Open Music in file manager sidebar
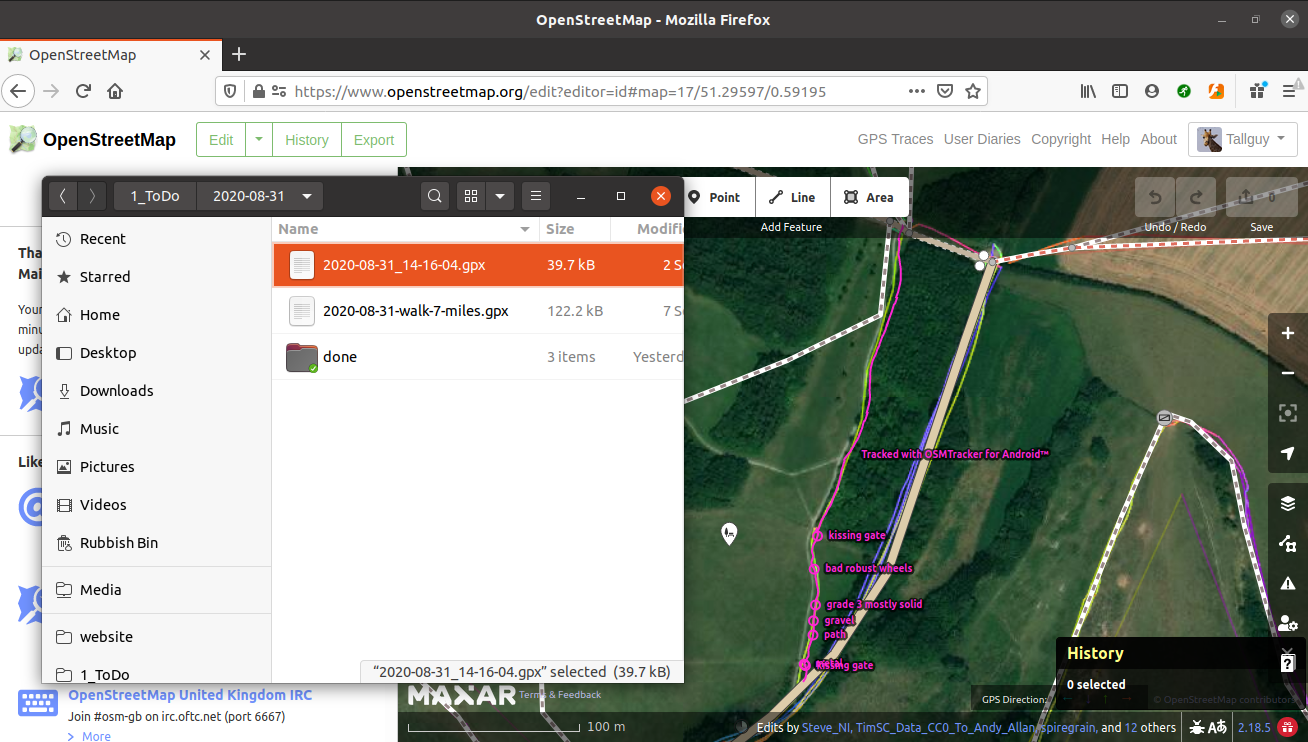Image resolution: width=1308 pixels, height=742 pixels. [x=157, y=429]
